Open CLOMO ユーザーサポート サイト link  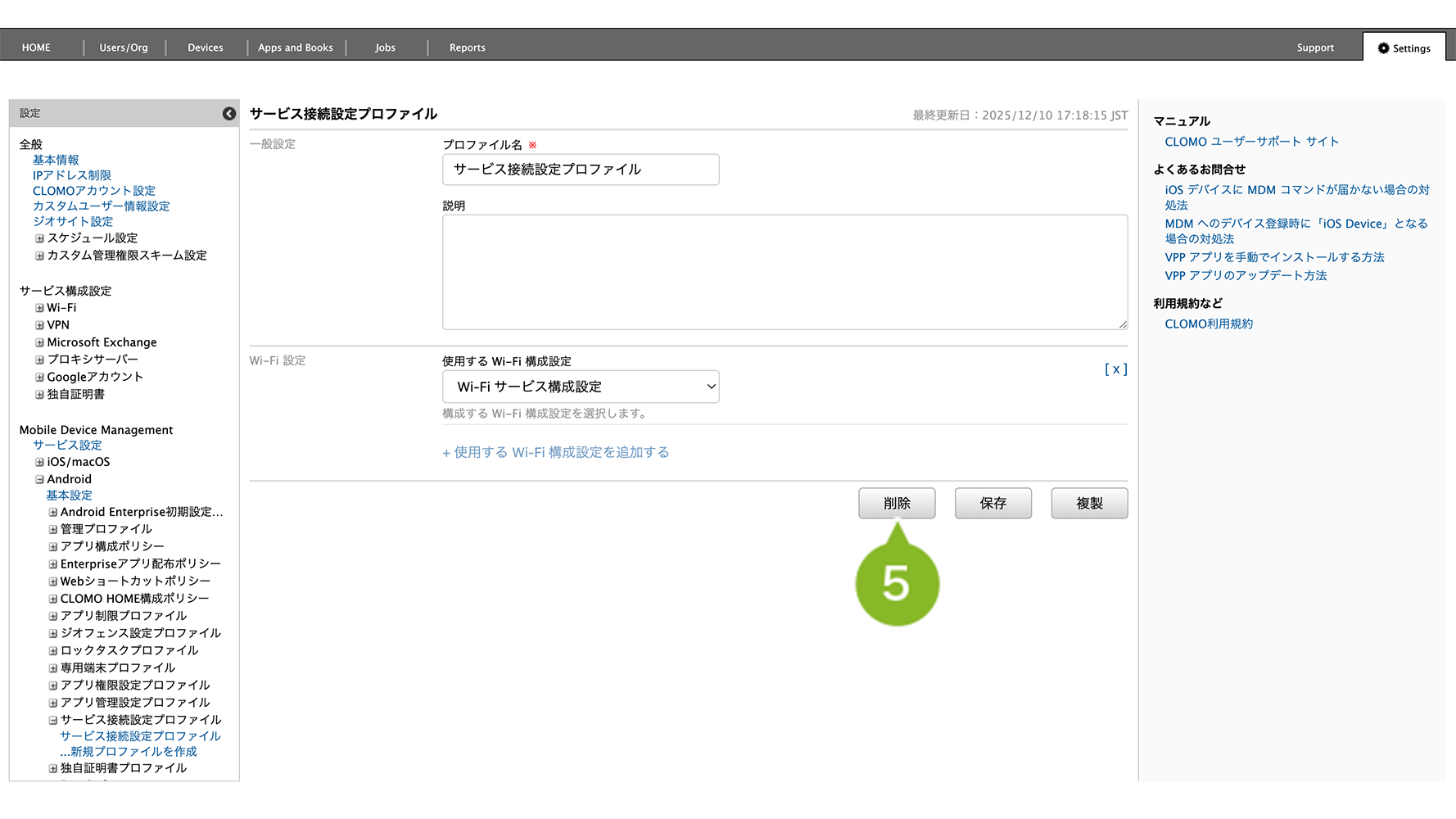[x=1251, y=142]
